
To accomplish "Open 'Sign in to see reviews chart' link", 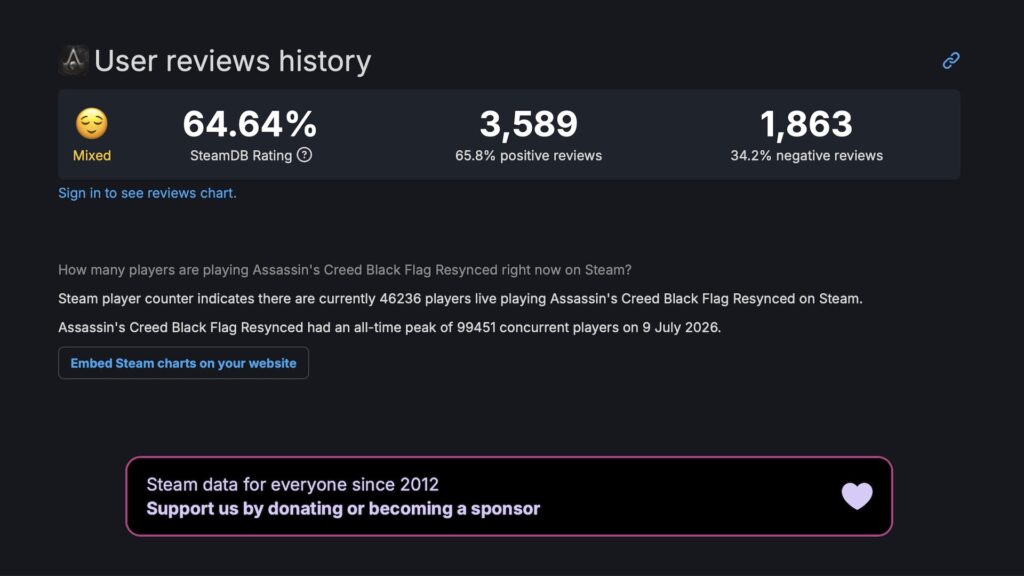I will 148,193.
